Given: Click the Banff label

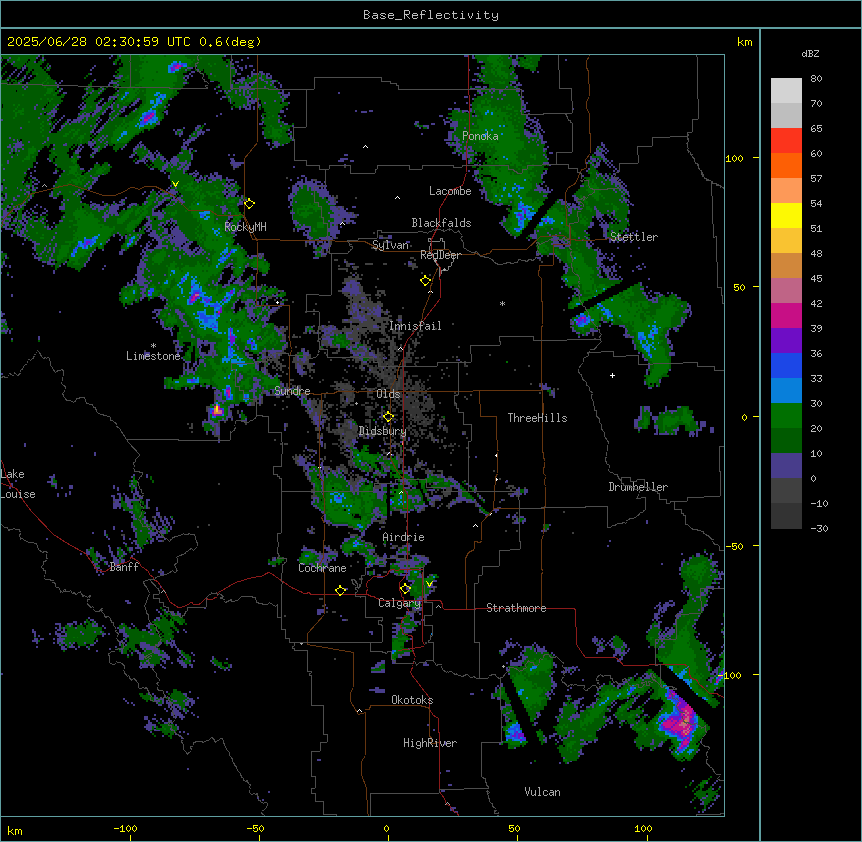Looking at the screenshot, I should click(124, 567).
